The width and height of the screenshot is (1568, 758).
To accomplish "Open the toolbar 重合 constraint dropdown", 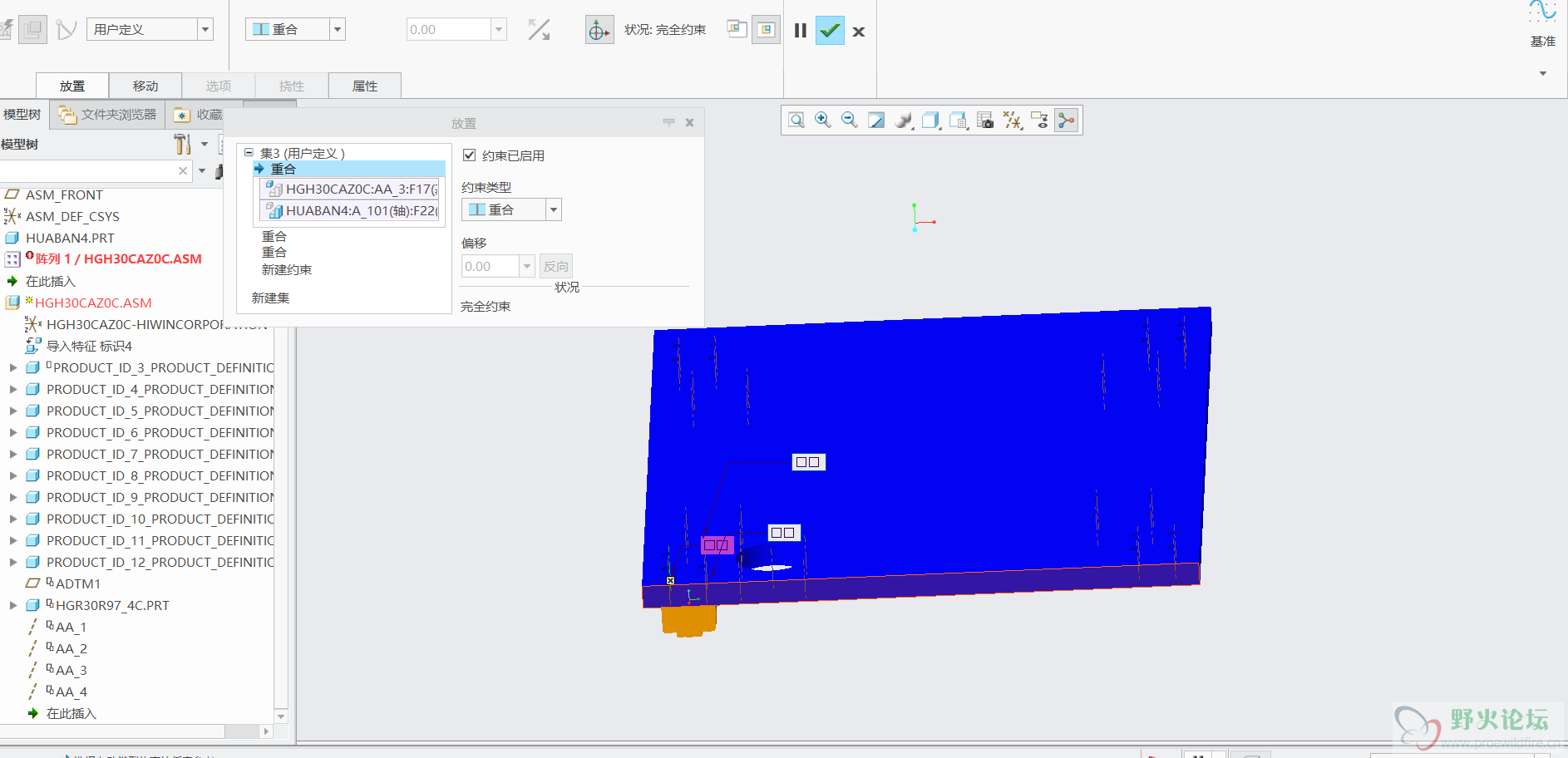I will pos(337,29).
